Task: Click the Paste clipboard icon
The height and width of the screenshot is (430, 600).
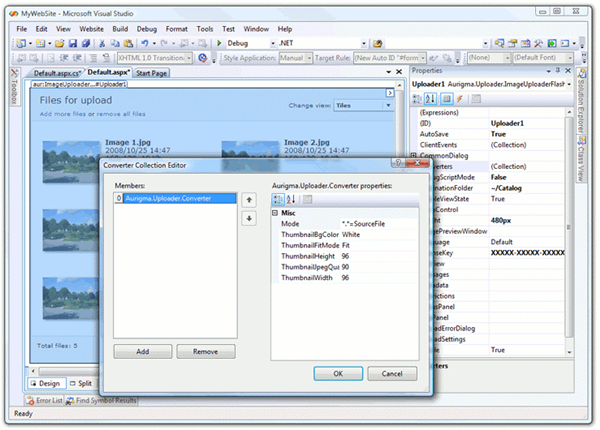Action: [128, 43]
